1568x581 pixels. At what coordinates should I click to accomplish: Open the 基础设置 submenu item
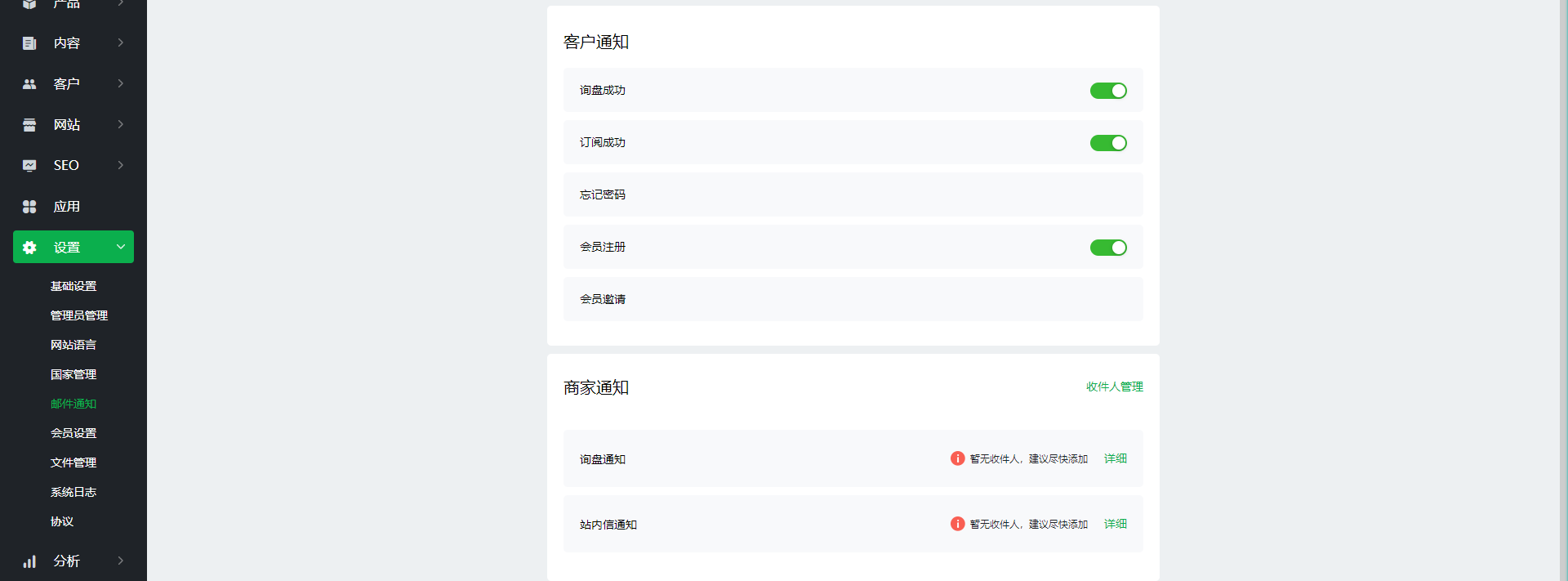pos(73,286)
